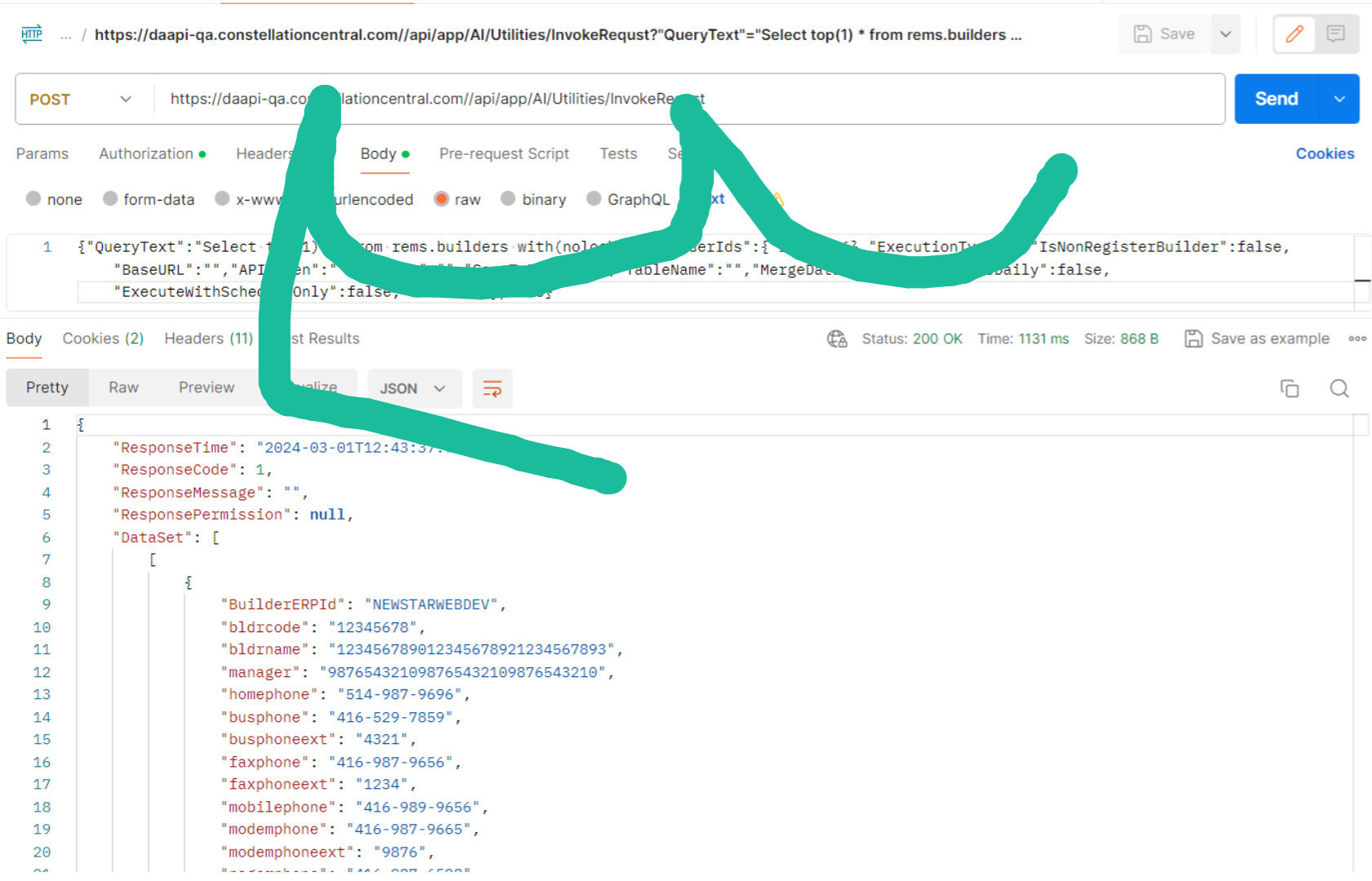Click the edit pencil icon

click(1294, 34)
